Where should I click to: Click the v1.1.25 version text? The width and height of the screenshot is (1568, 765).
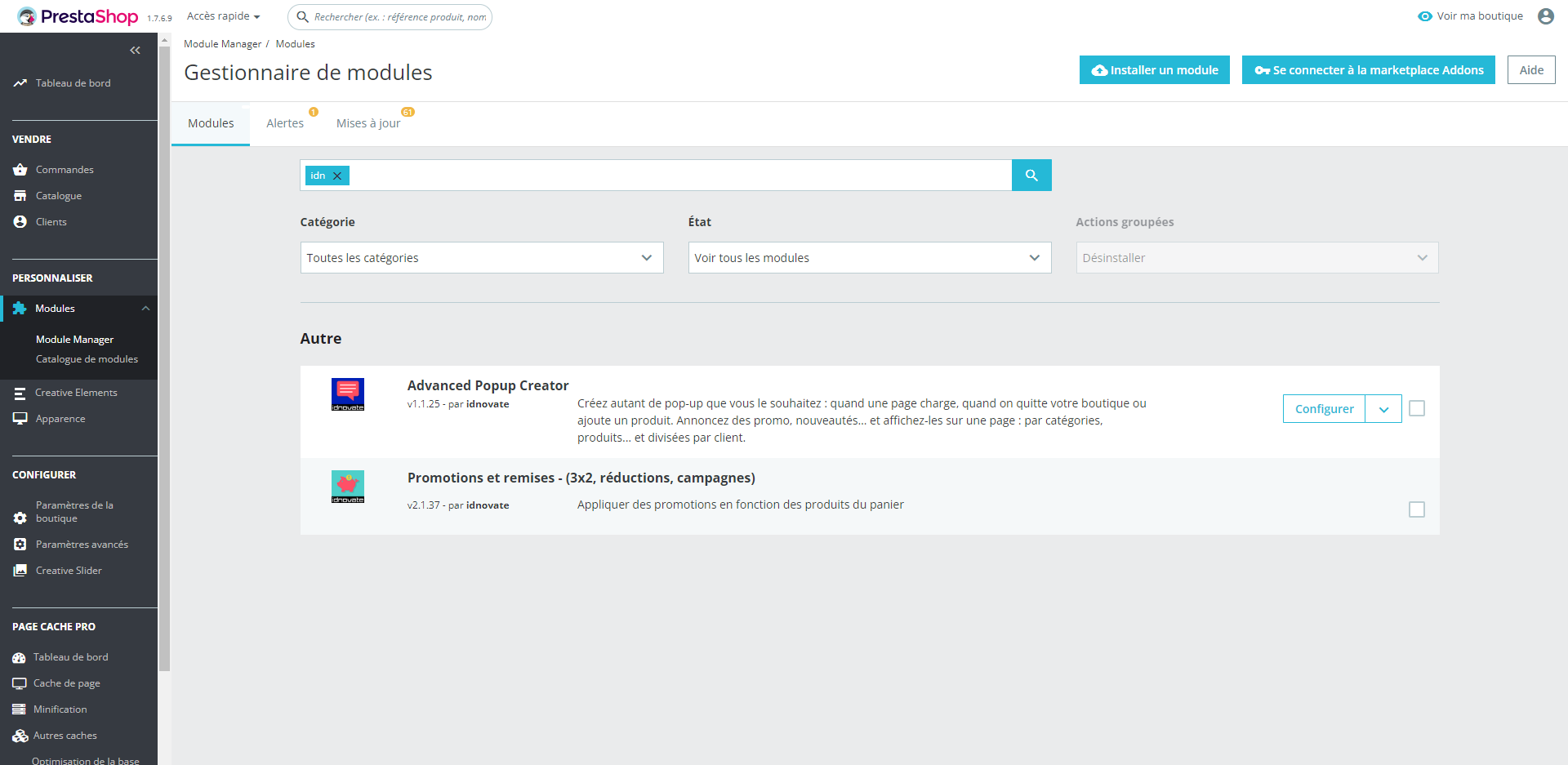click(424, 404)
